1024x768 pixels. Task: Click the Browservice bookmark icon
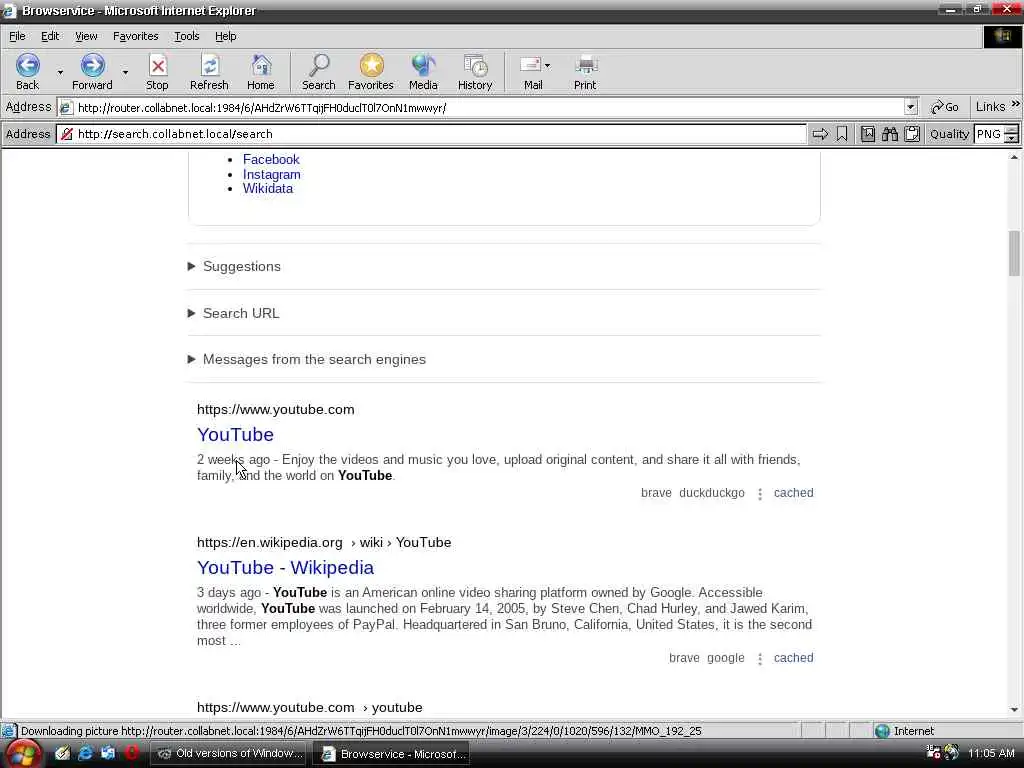[842, 134]
